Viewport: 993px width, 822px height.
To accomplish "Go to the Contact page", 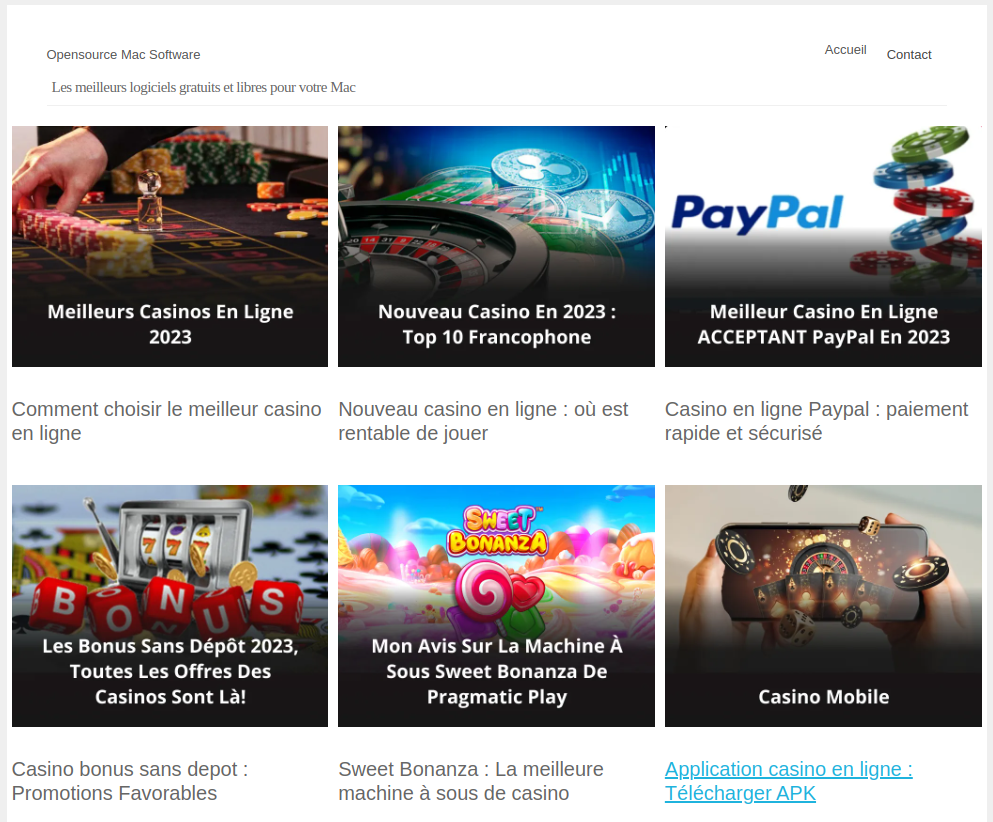I will click(908, 55).
